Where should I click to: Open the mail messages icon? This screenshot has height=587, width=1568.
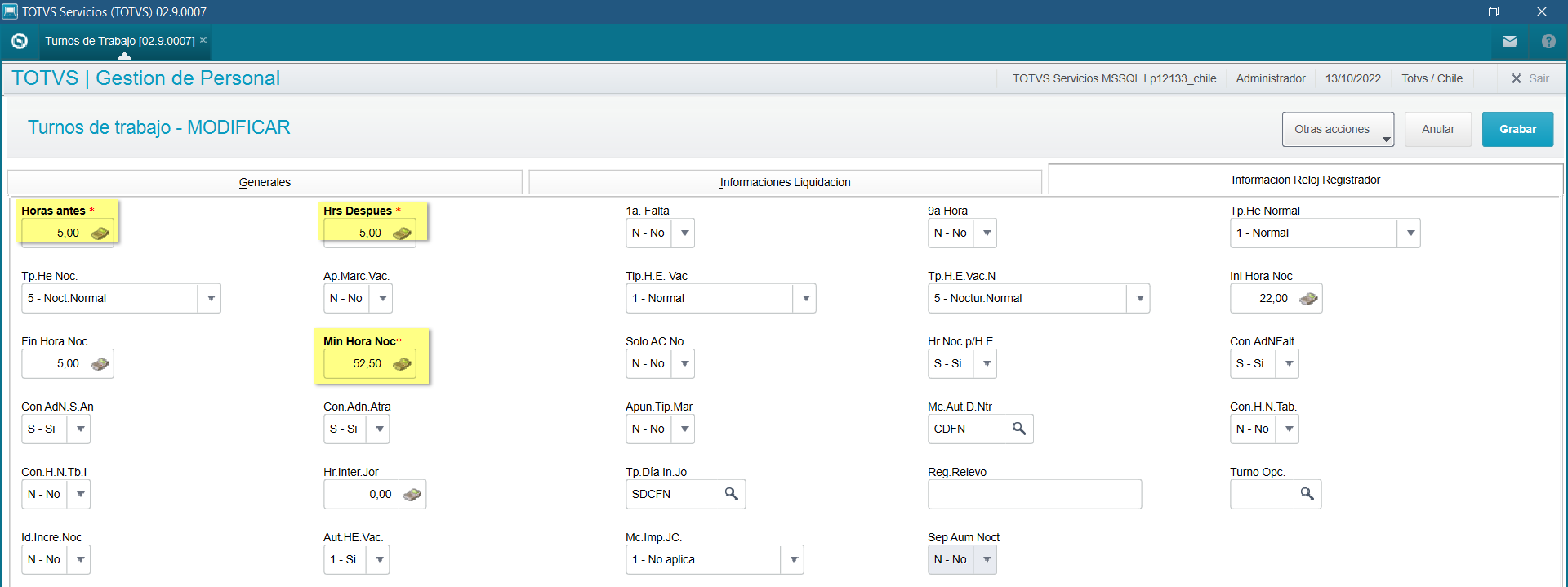[1510, 41]
